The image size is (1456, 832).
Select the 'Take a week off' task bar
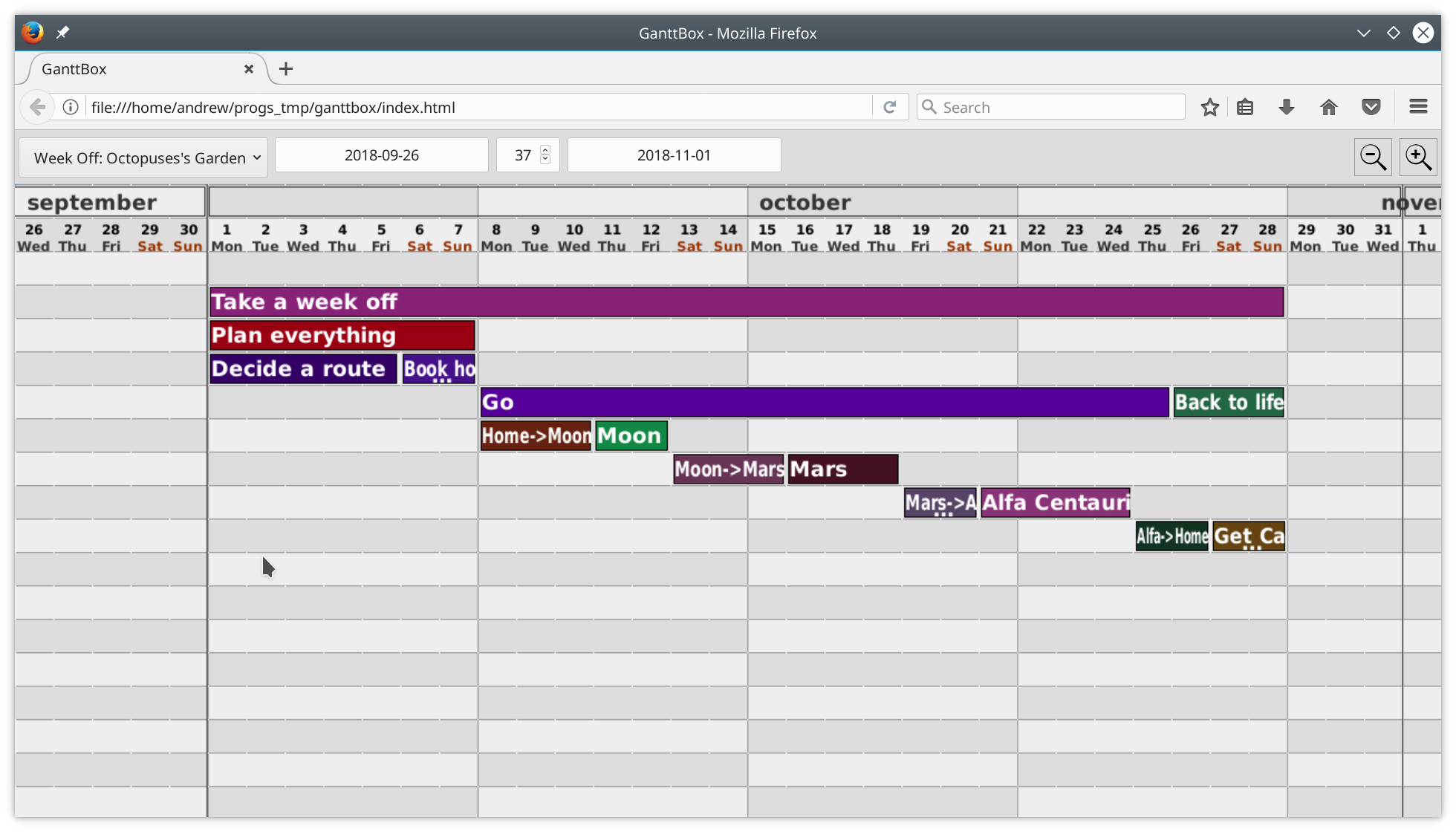tap(746, 302)
